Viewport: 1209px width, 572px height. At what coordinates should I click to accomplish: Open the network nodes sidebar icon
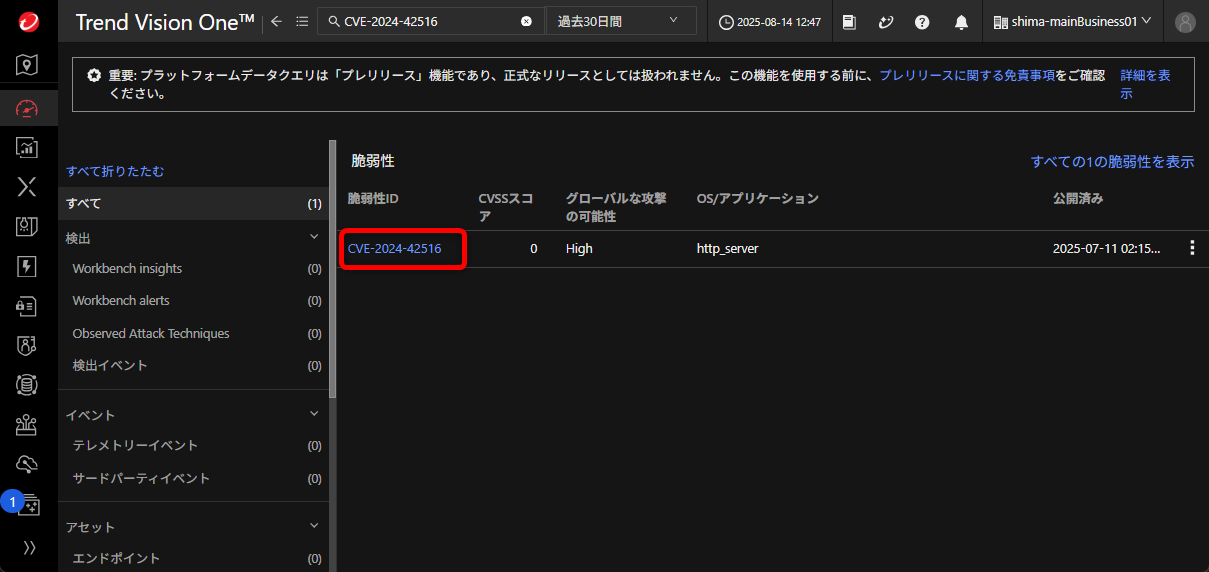point(28,424)
